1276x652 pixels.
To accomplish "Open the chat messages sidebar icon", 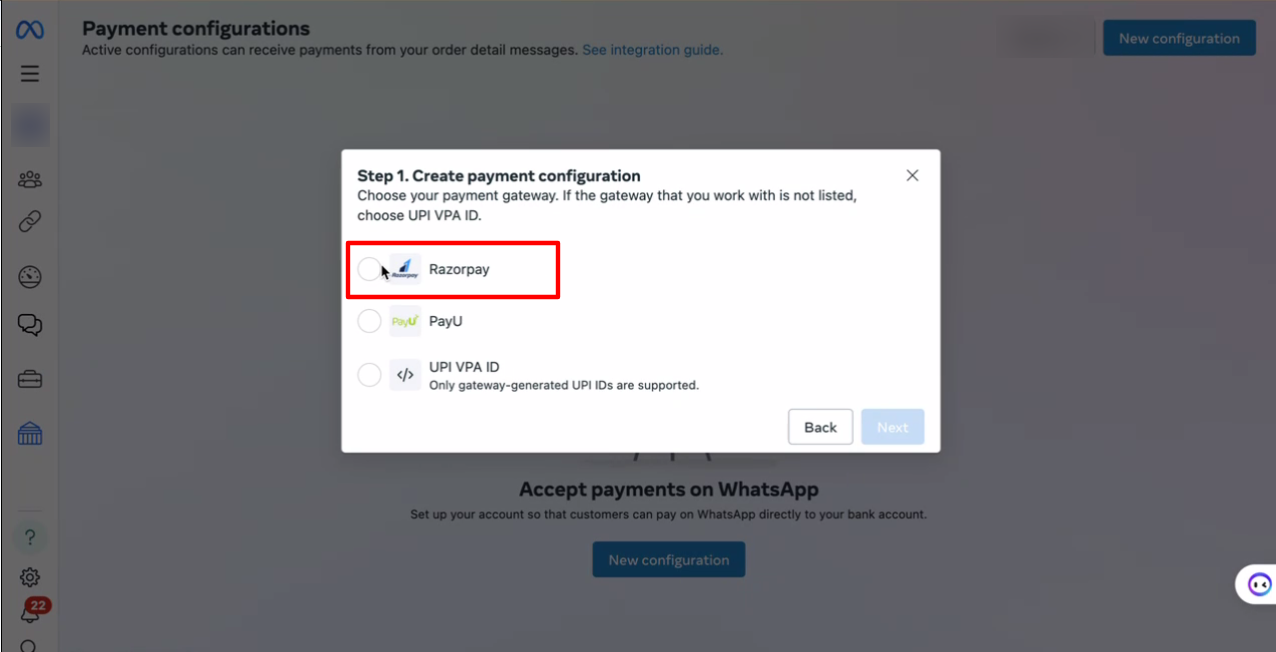I will tap(30, 325).
